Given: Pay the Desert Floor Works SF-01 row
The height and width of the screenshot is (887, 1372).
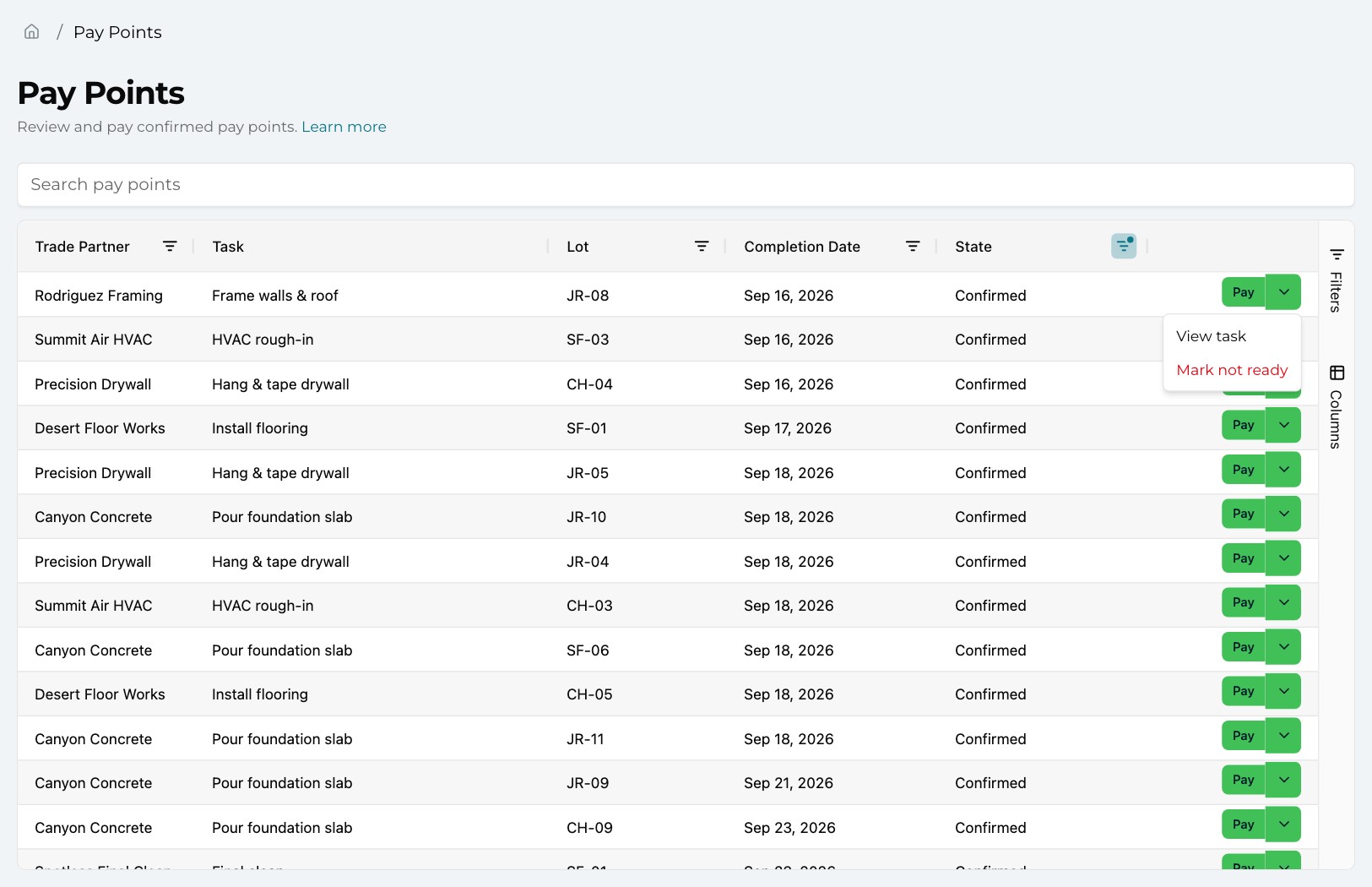Looking at the screenshot, I should [1244, 425].
